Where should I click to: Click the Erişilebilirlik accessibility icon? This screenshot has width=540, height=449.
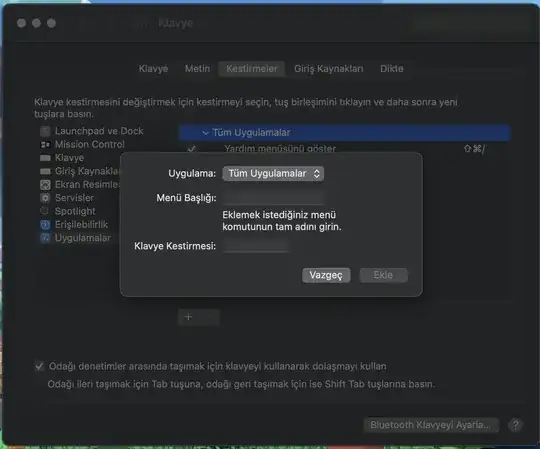point(45,225)
